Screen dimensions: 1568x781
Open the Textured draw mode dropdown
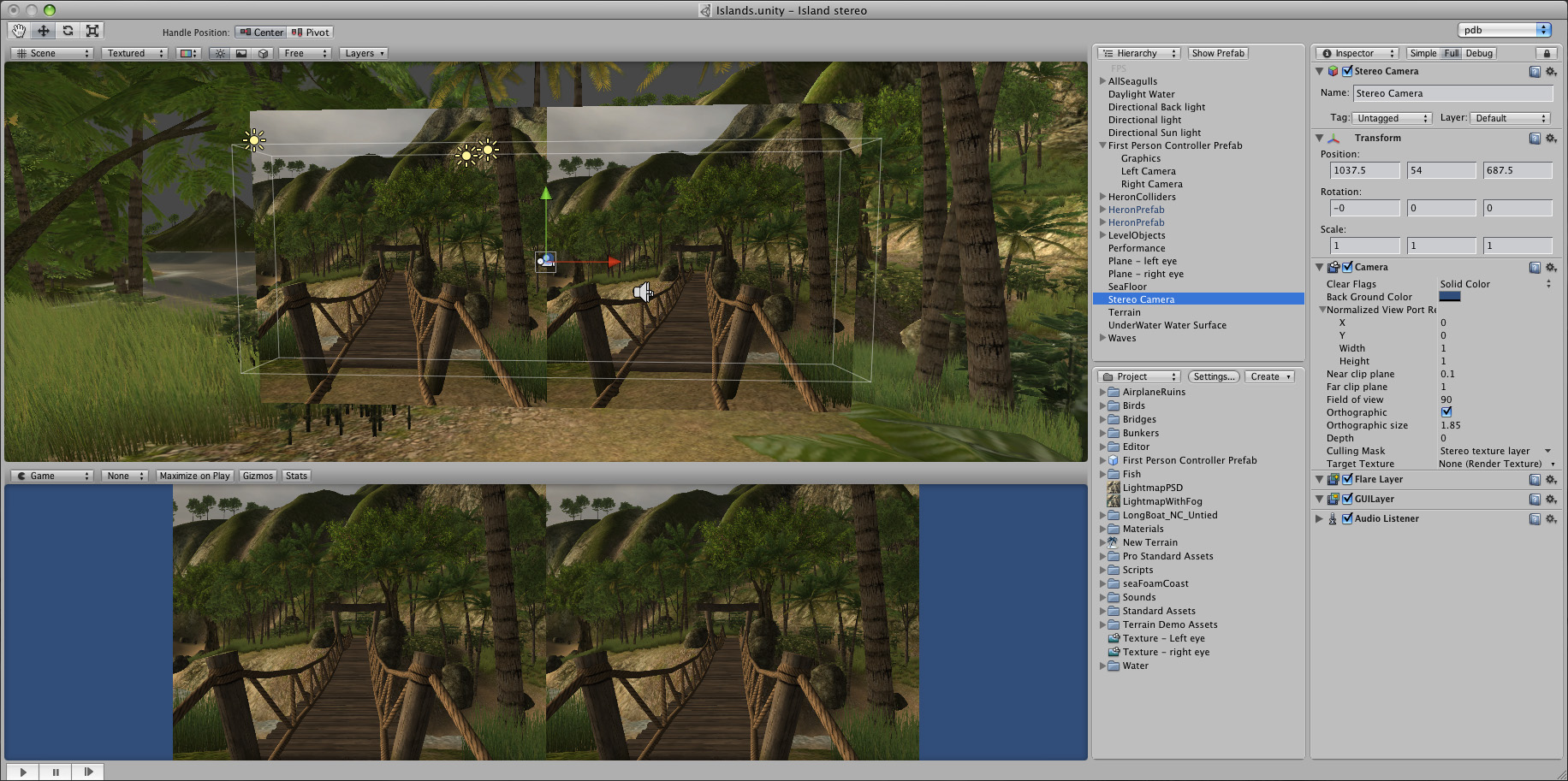click(135, 53)
